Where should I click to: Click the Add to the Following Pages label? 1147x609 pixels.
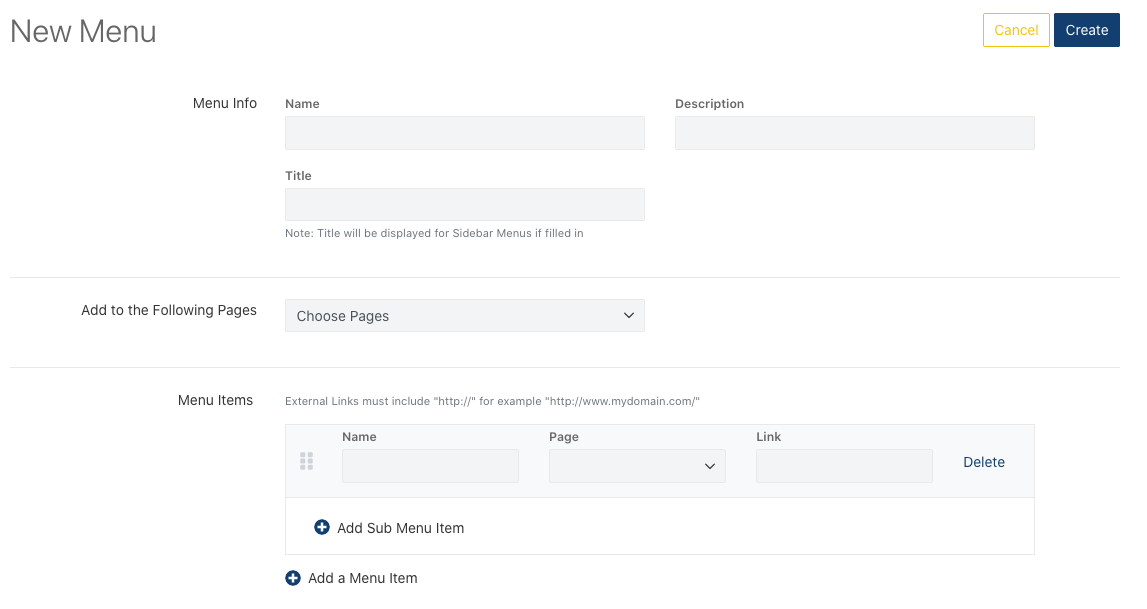pos(169,310)
